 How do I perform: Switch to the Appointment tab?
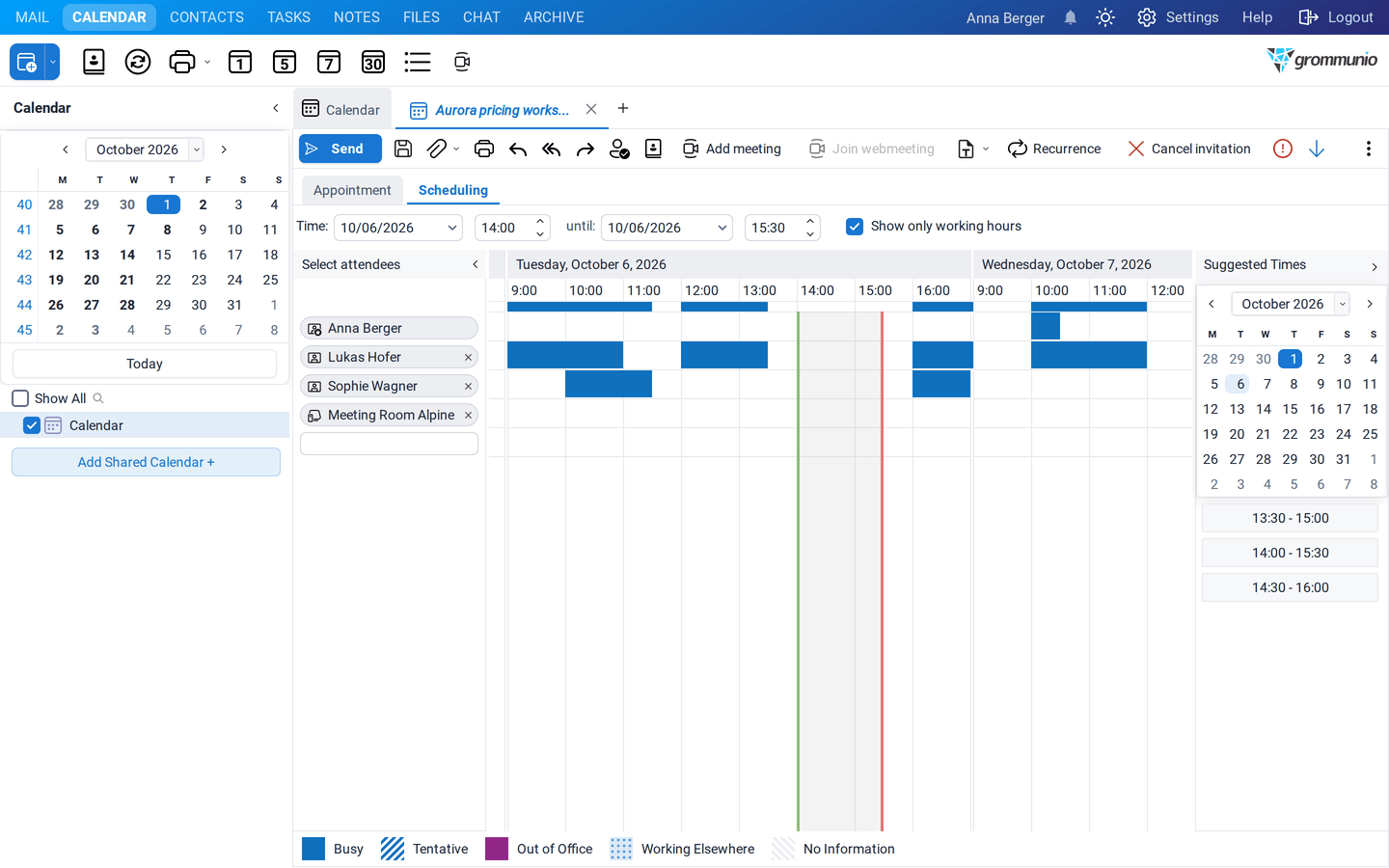tap(352, 190)
